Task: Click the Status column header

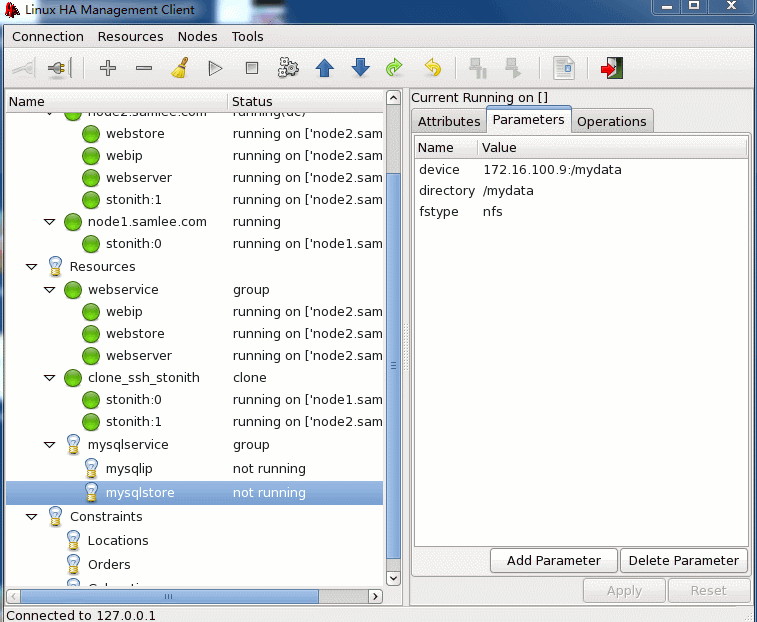Action: [x=306, y=101]
